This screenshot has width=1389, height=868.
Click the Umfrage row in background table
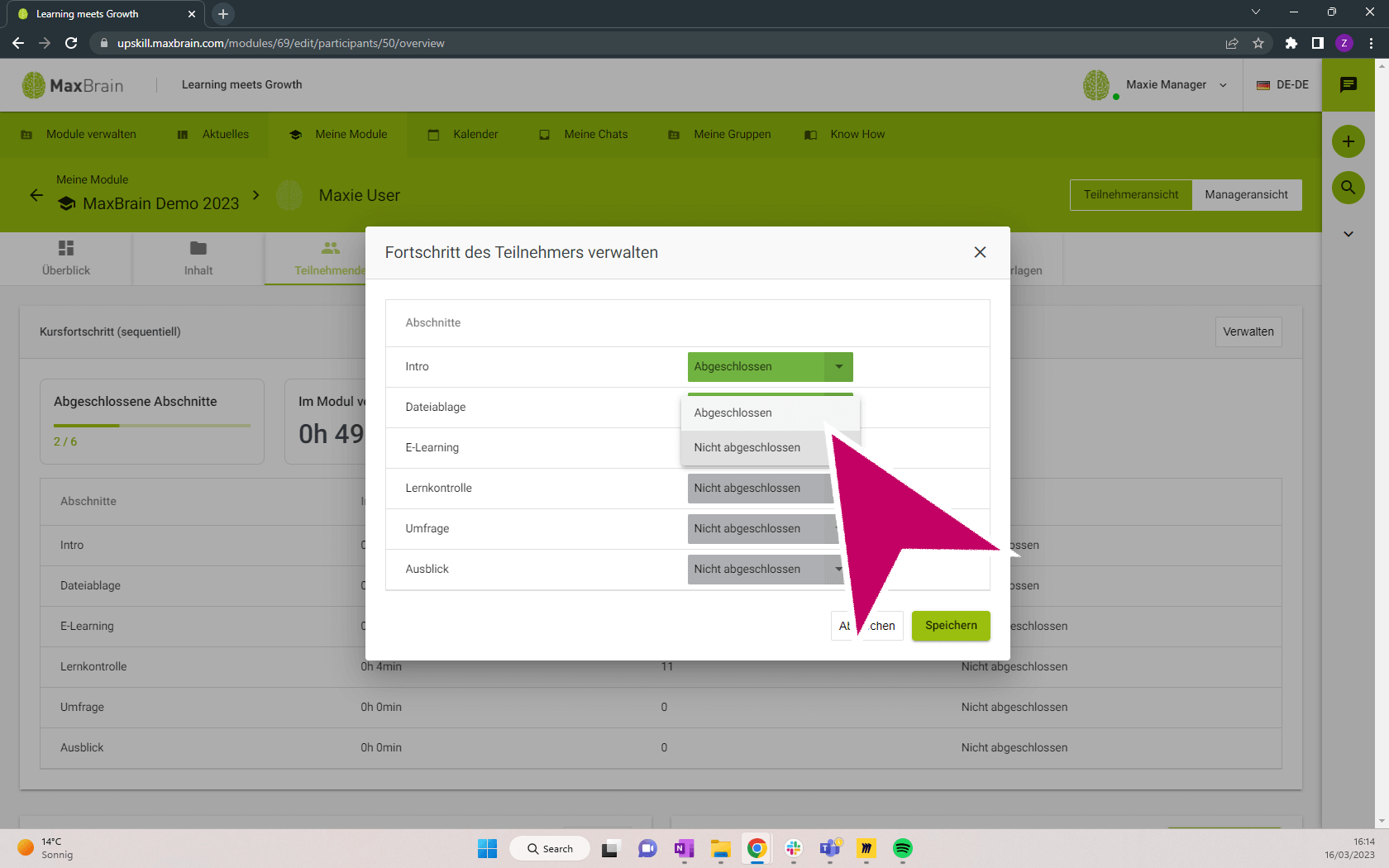tap(661, 707)
